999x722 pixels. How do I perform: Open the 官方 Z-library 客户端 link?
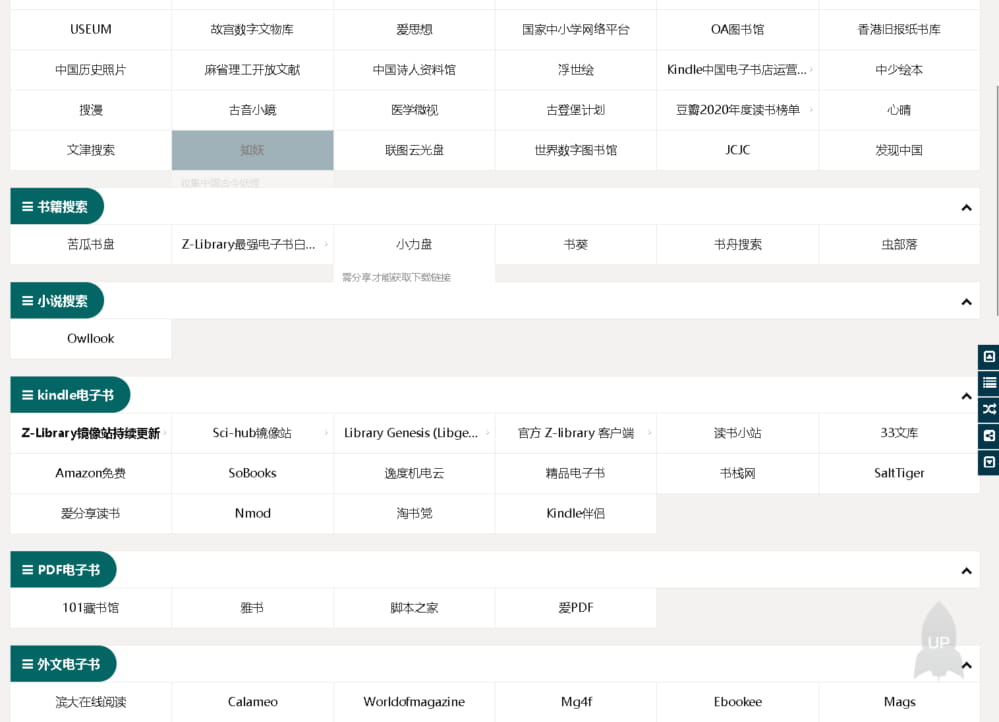tap(575, 433)
